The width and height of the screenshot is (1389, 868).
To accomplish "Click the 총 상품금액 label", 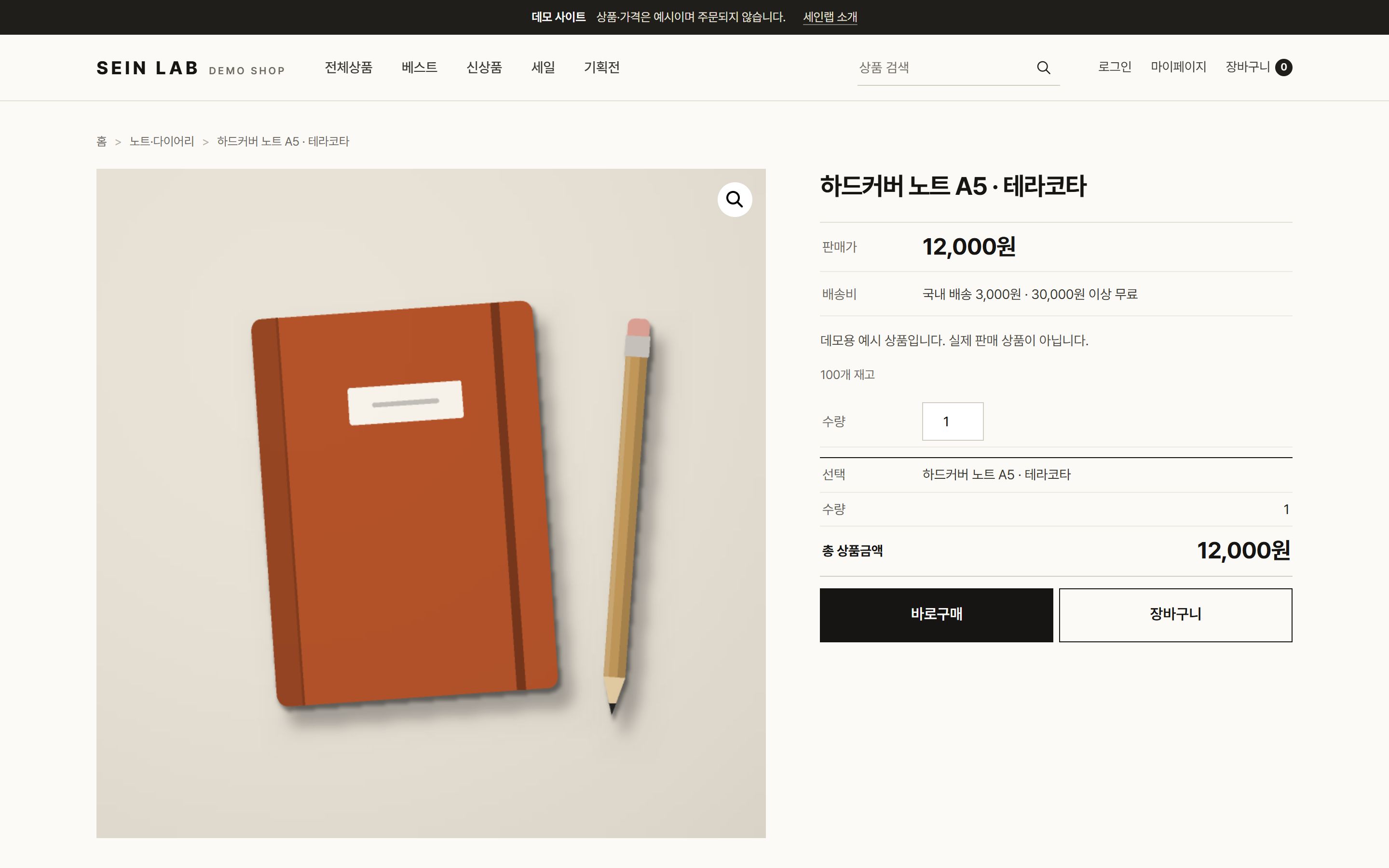I will coord(852,551).
